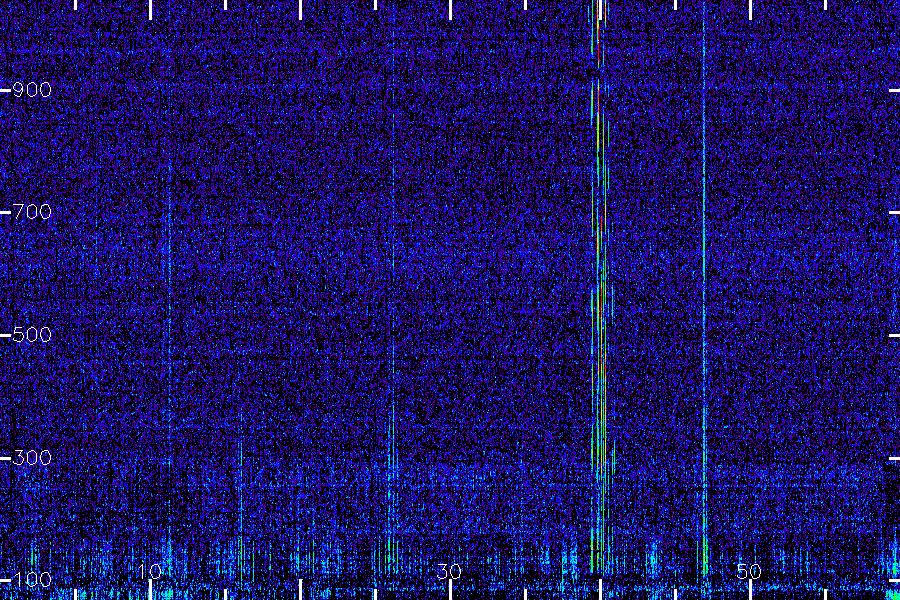Click the 100 axis label

(x=32, y=579)
